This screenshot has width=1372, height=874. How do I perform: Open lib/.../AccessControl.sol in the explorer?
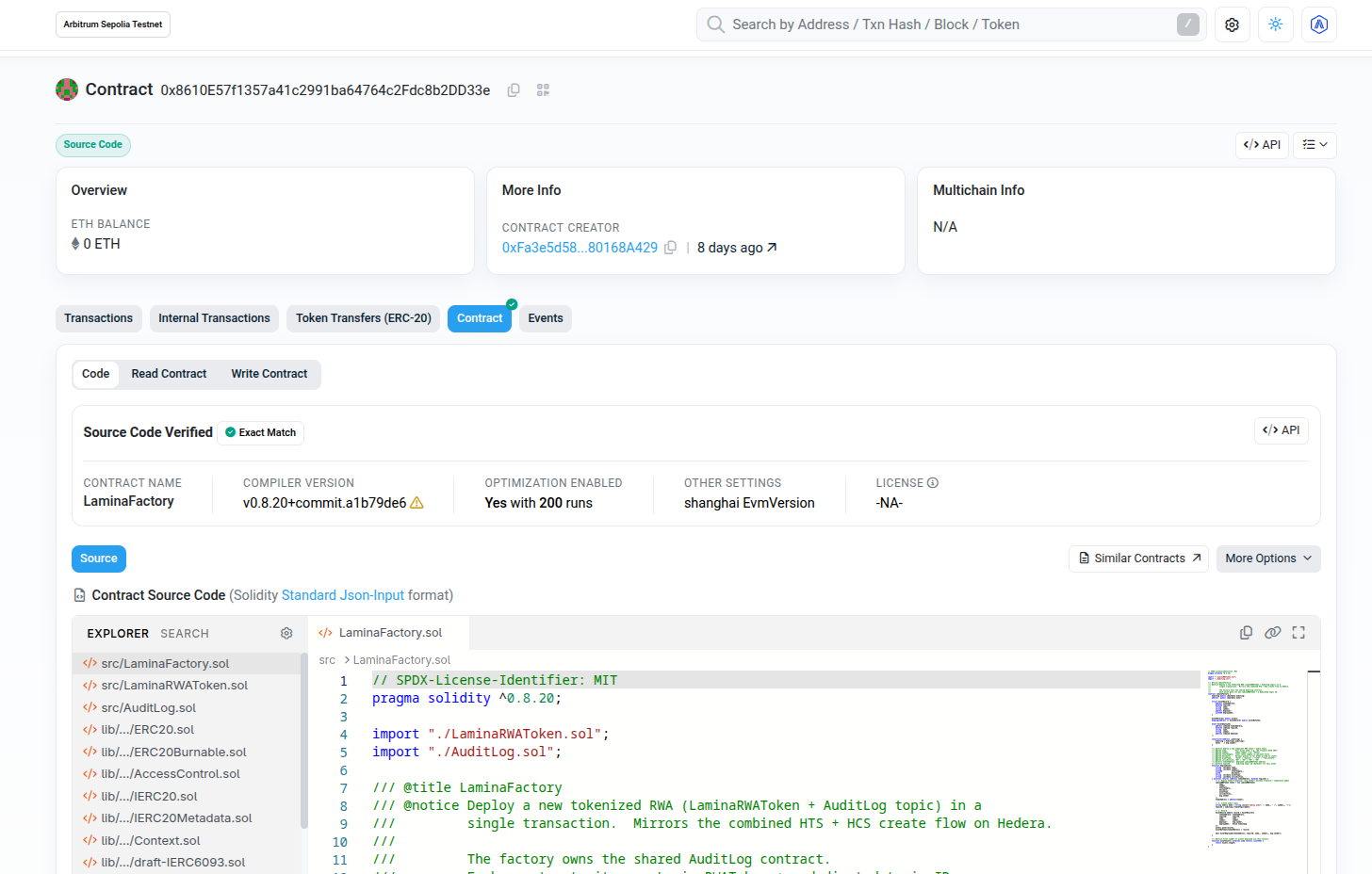click(x=187, y=774)
